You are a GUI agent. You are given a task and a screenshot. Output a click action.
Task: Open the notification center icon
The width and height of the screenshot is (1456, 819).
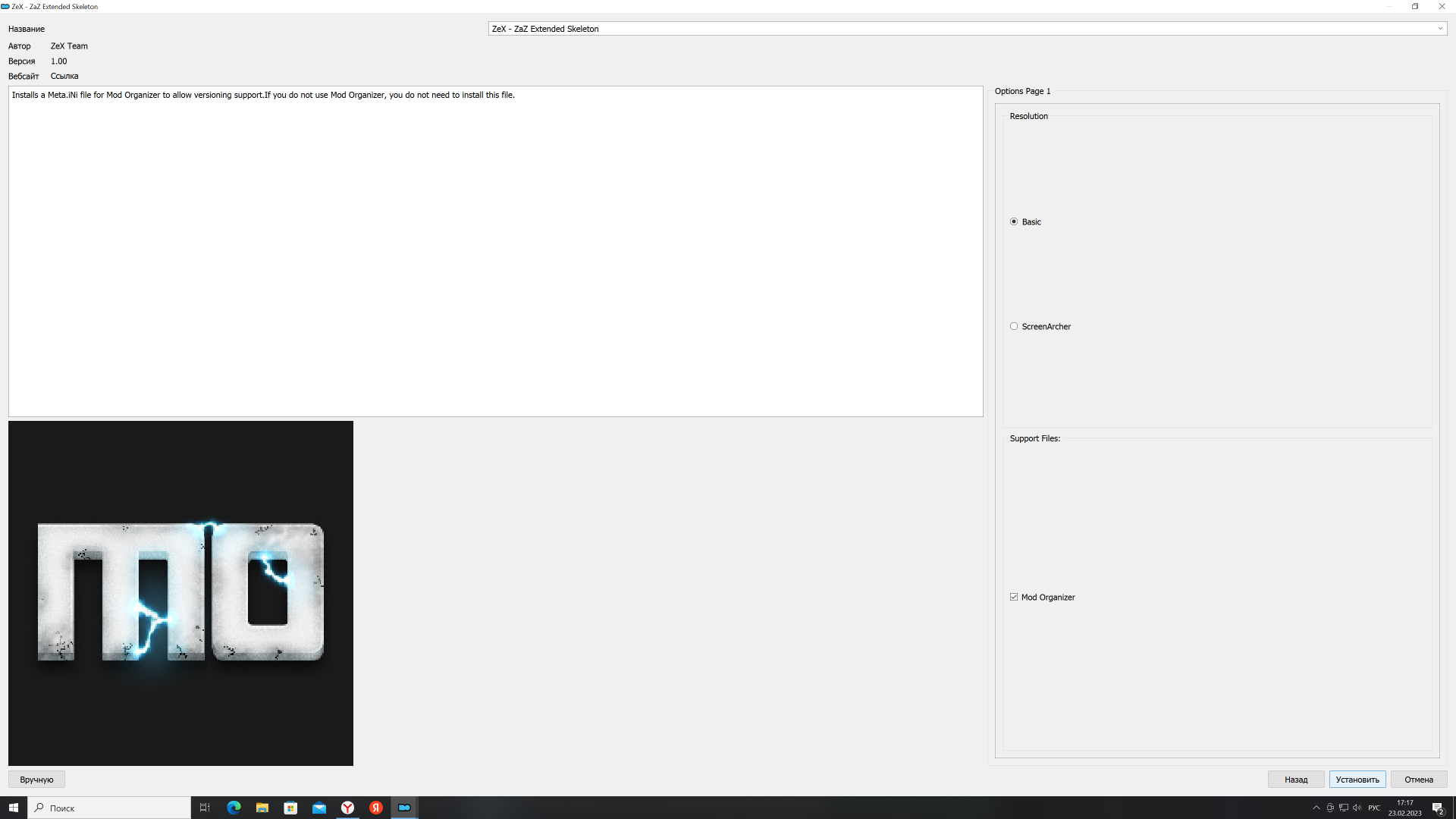[1437, 808]
